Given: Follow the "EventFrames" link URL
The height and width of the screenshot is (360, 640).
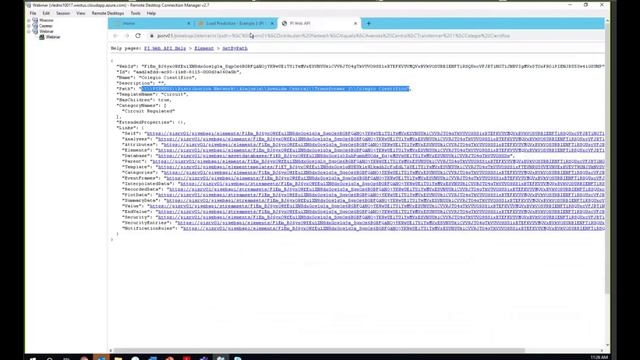Looking at the screenshot, I should (x=385, y=178).
